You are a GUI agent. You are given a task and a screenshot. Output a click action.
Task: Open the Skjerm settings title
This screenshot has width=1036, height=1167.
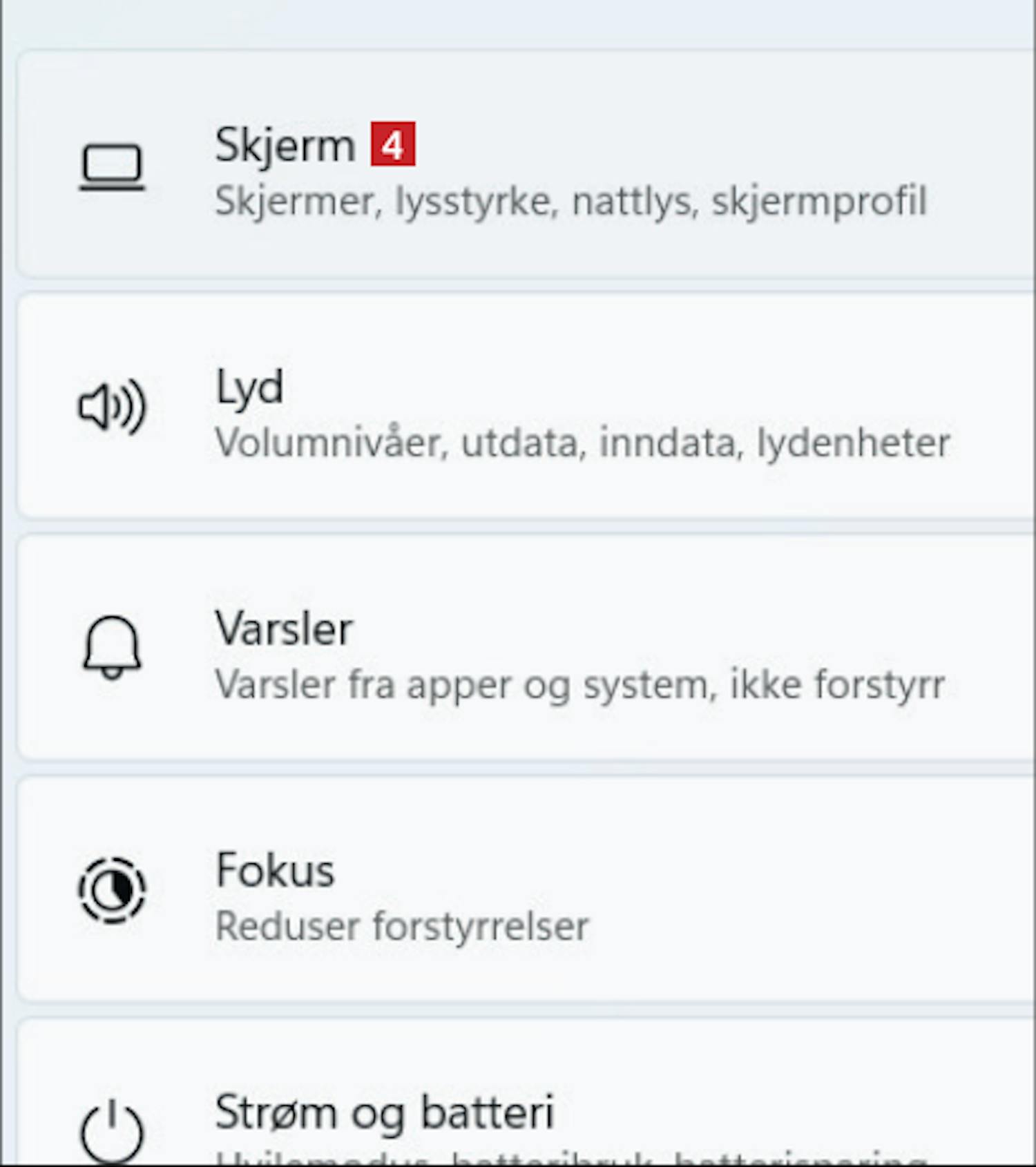tap(285, 146)
